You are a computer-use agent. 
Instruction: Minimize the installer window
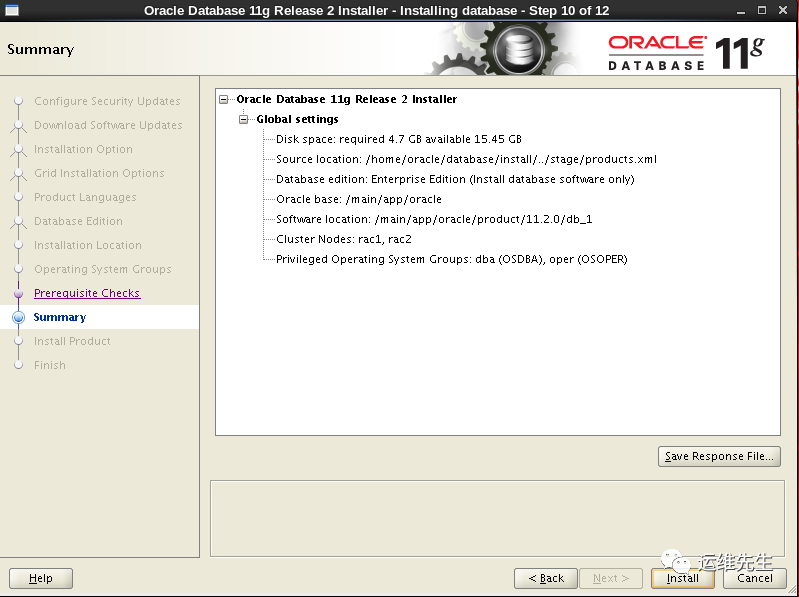(x=740, y=10)
